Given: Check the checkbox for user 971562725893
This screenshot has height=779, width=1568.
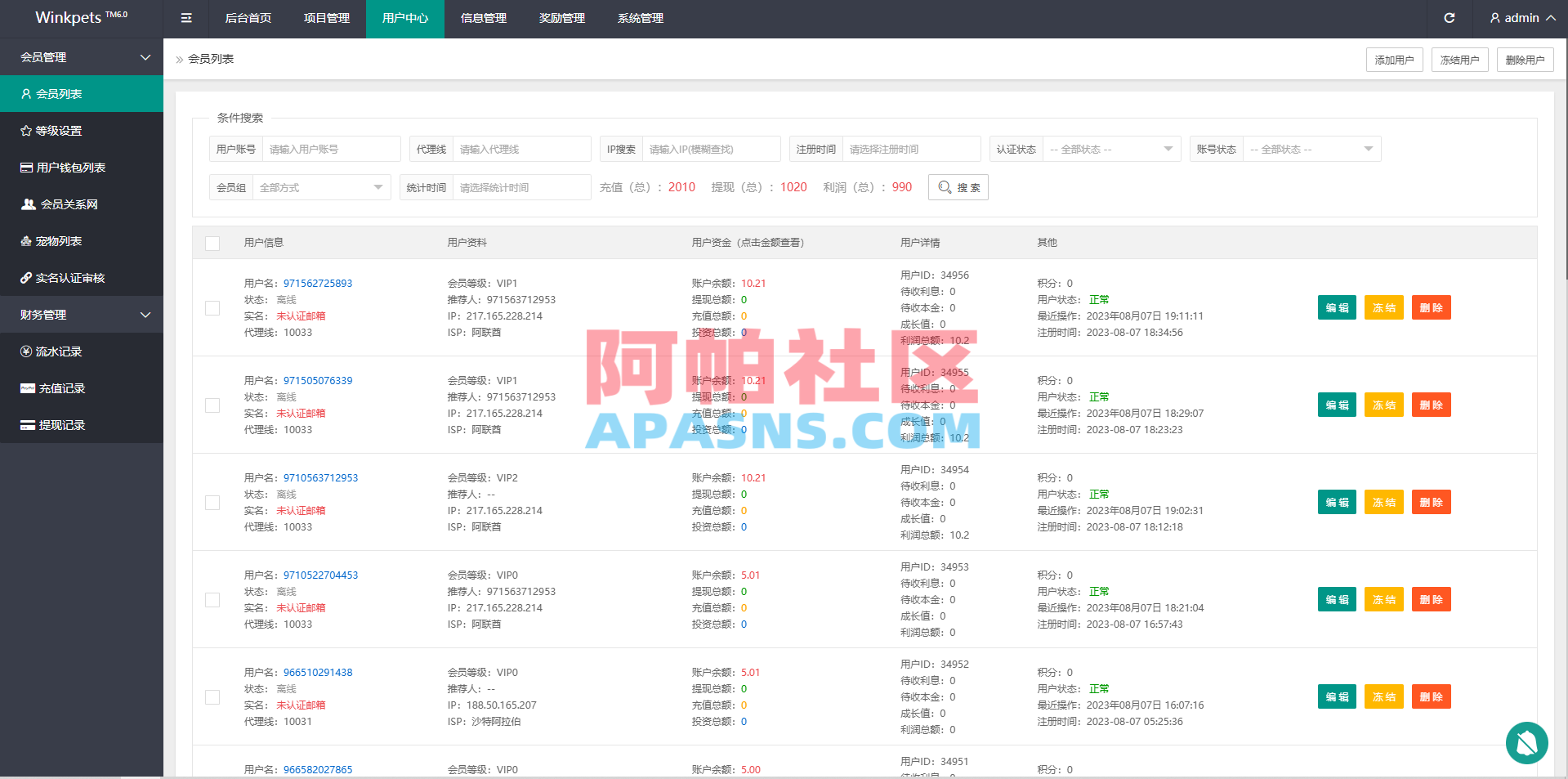Looking at the screenshot, I should [x=212, y=308].
